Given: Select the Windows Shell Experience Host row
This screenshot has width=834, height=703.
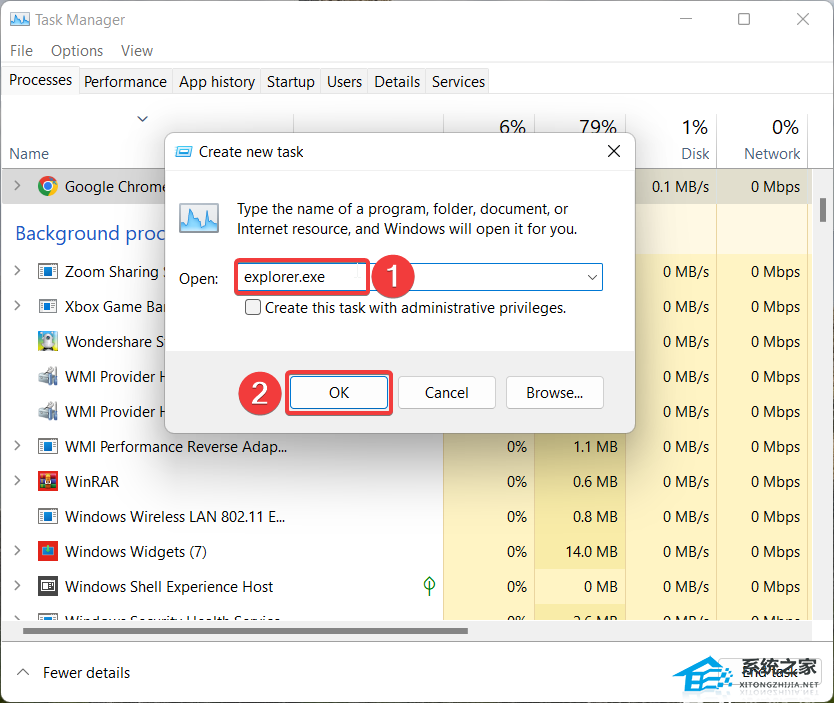Looking at the screenshot, I should [x=404, y=587].
